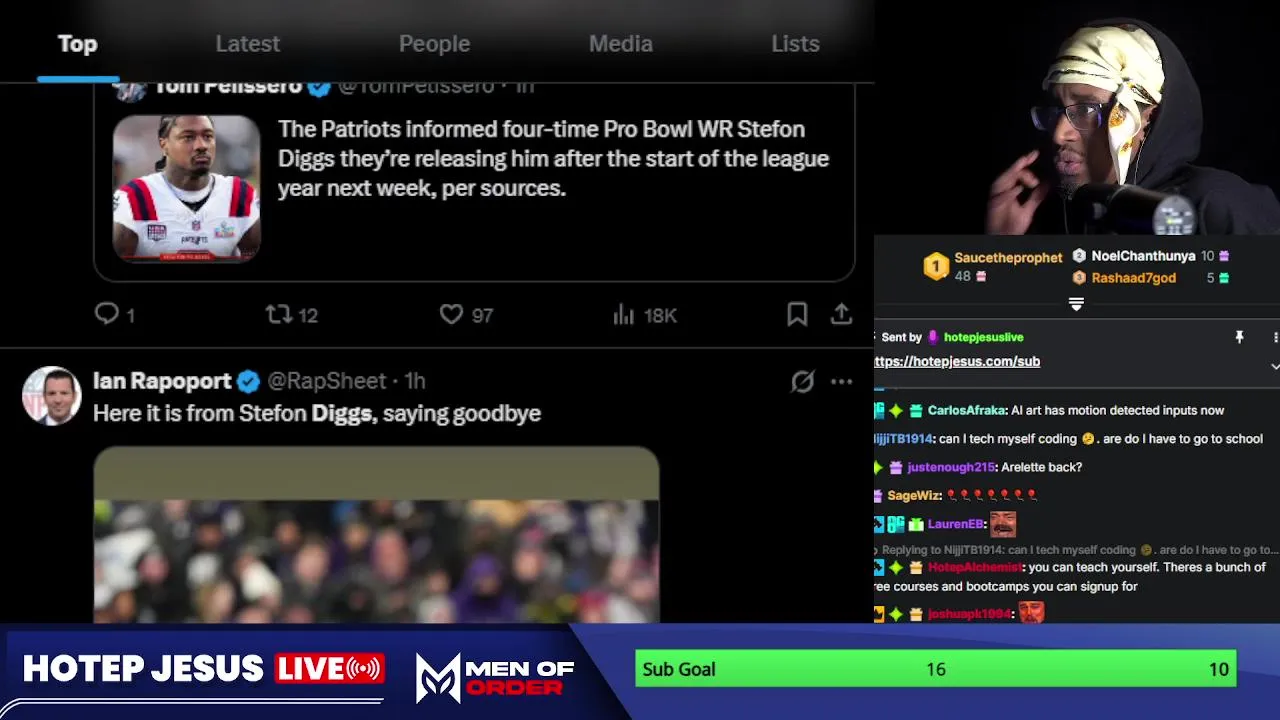This screenshot has width=1280, height=720.
Task: Open chat options kebab menu beside the pin
Action: coord(1275,337)
